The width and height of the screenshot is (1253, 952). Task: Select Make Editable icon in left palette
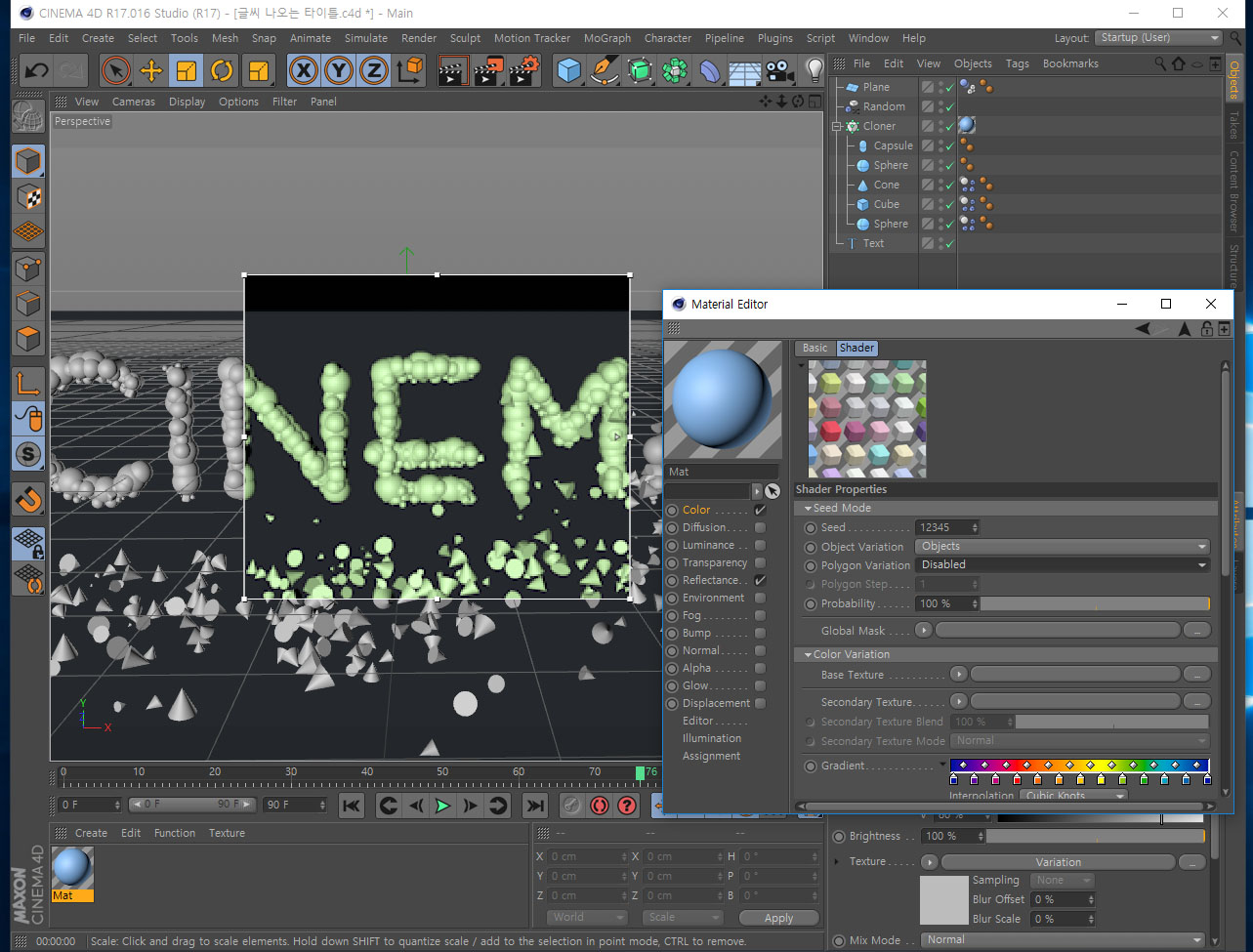click(x=28, y=117)
